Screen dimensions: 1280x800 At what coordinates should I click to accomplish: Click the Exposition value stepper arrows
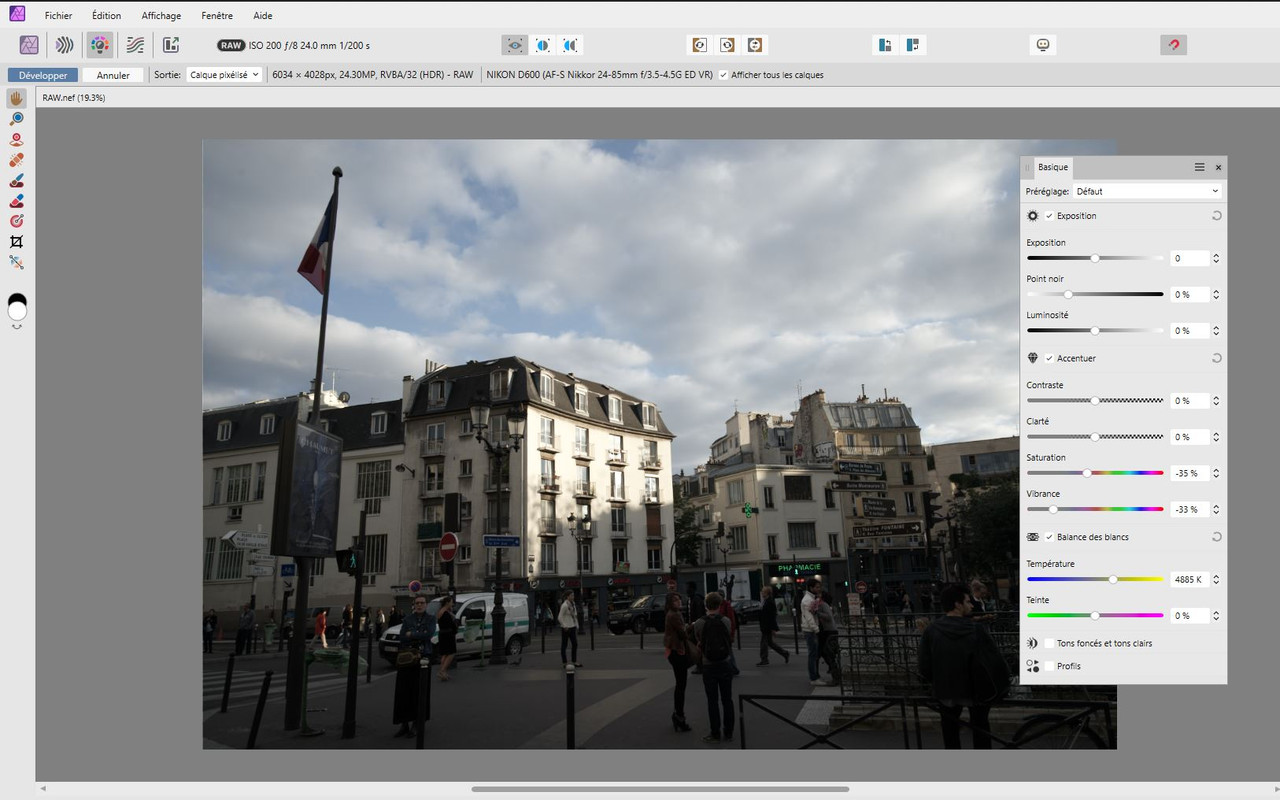pos(1216,258)
